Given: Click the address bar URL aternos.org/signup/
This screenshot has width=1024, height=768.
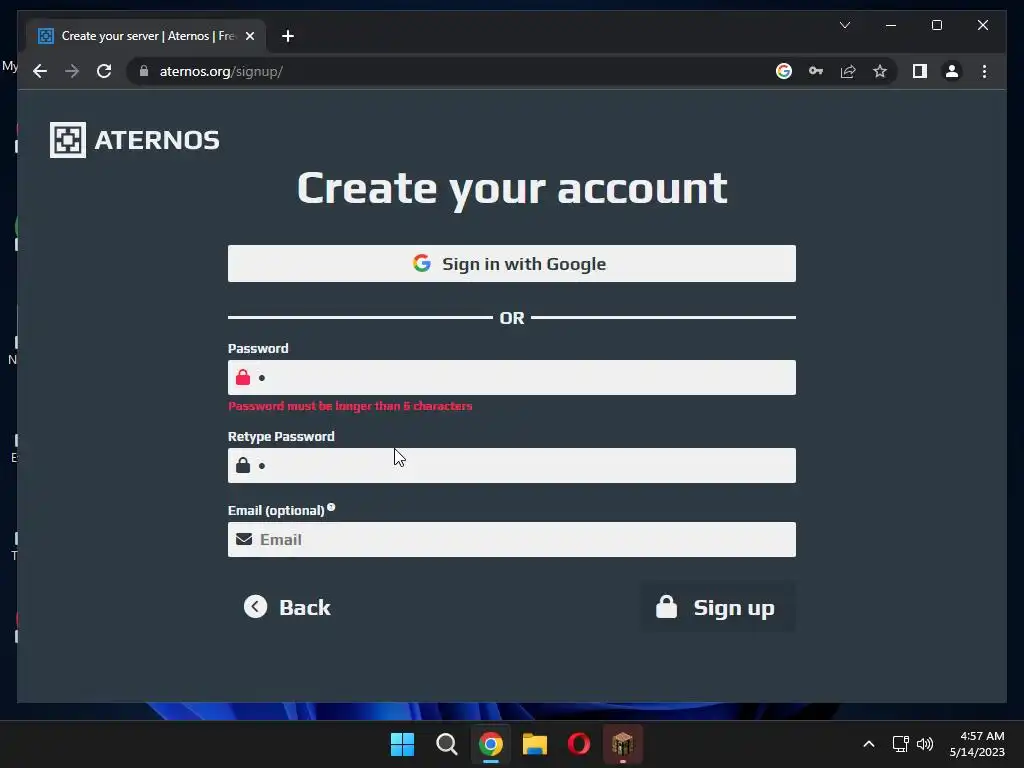Looking at the screenshot, I should pyautogui.click(x=221, y=71).
